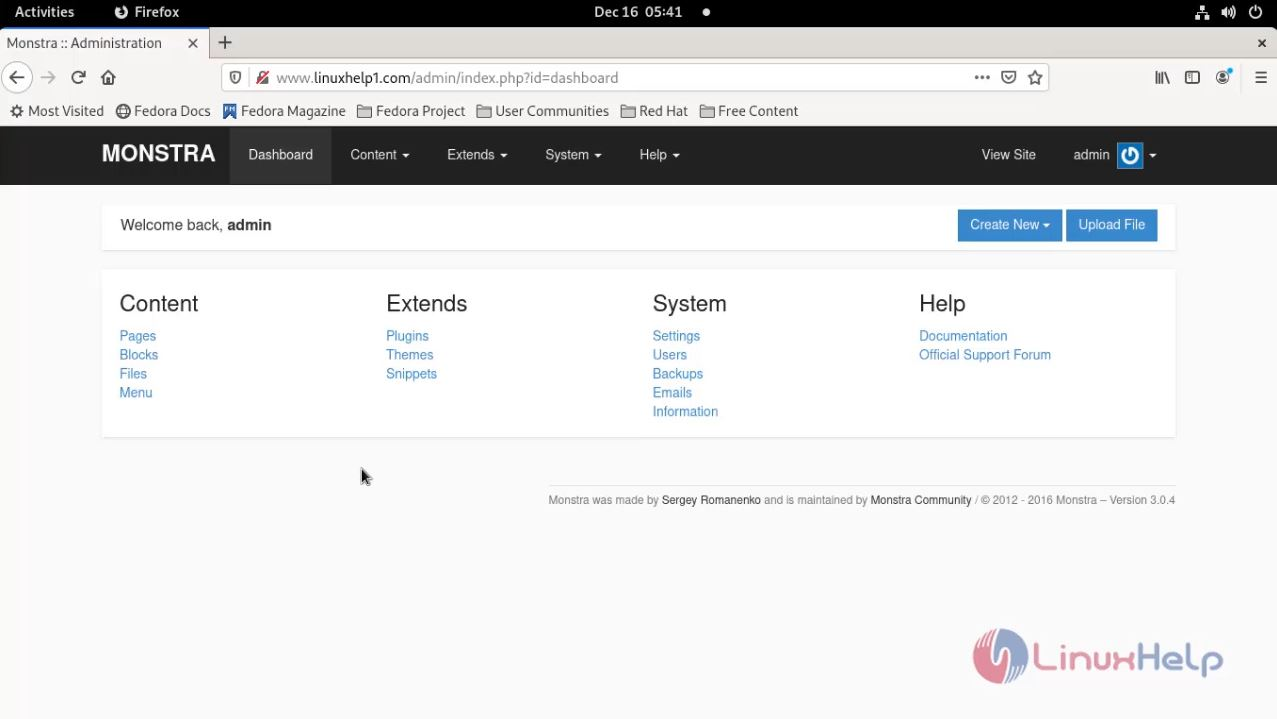The height and width of the screenshot is (719, 1277).
Task: Open Free Content bookmark folder
Action: [749, 111]
